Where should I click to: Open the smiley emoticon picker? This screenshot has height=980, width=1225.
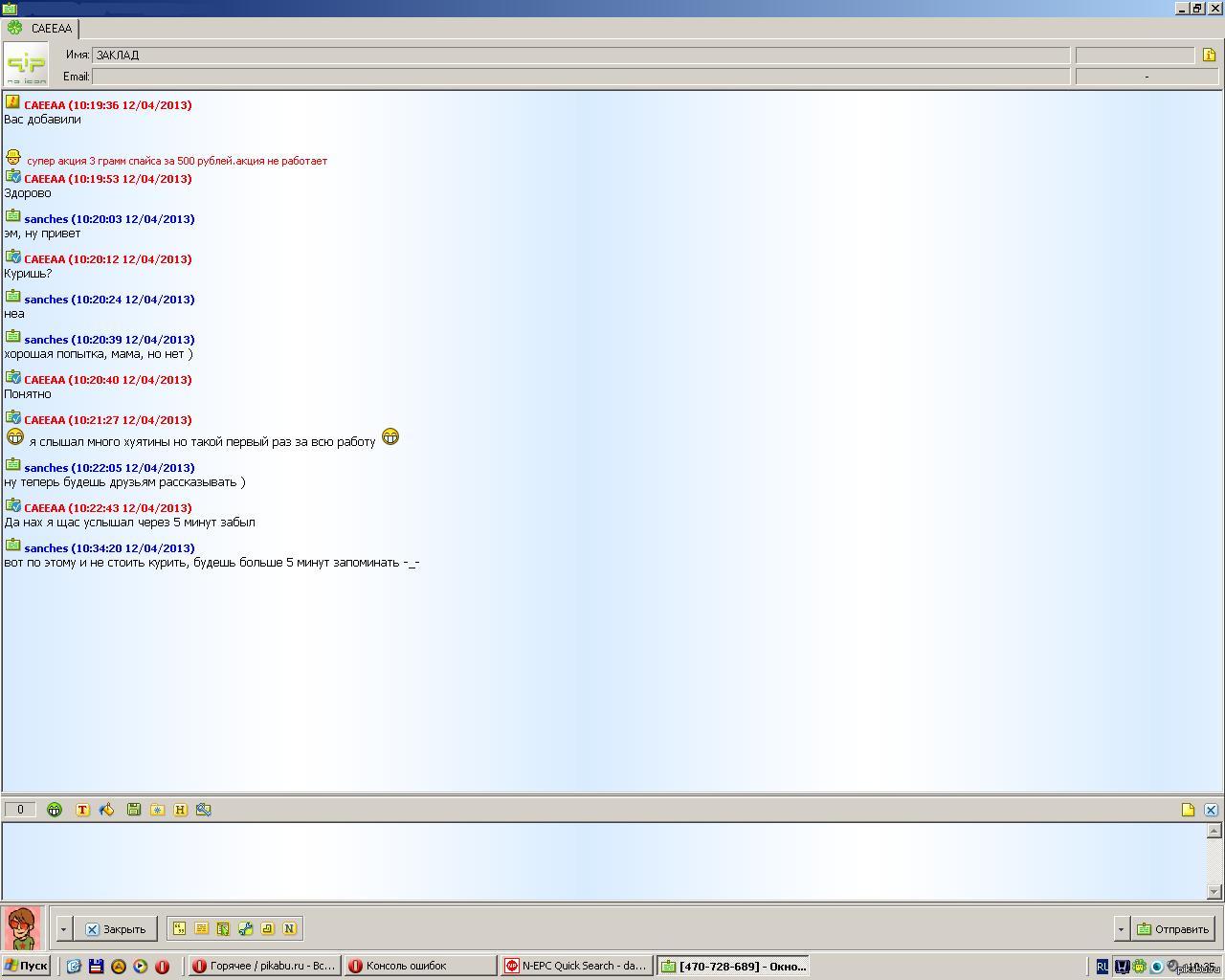click(55, 810)
